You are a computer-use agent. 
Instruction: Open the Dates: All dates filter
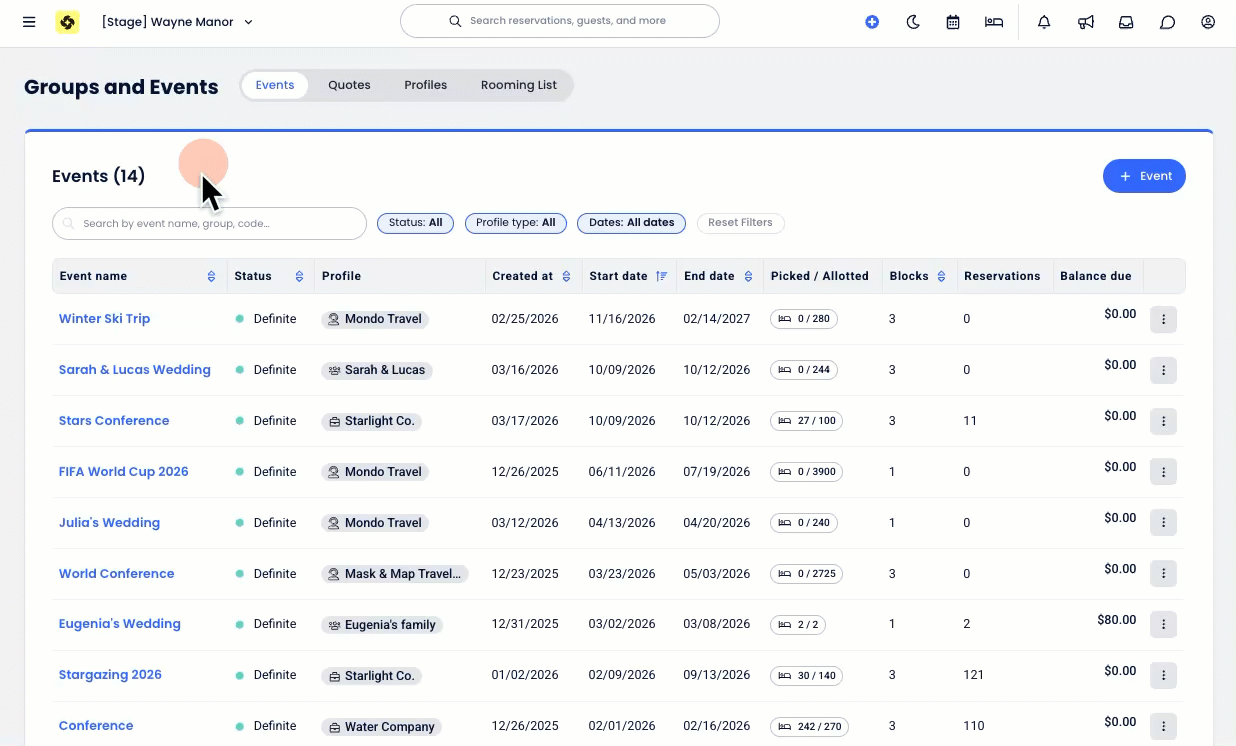[x=631, y=223]
